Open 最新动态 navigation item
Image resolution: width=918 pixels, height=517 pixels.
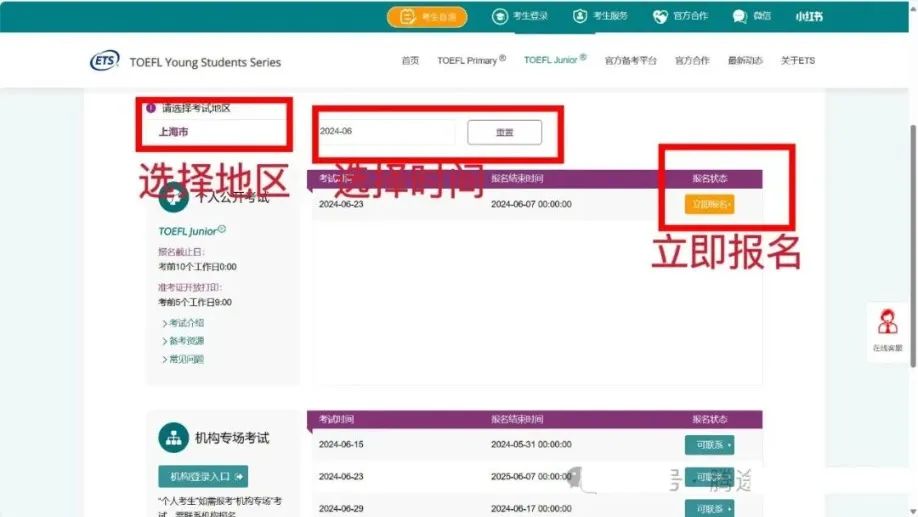pos(745,60)
